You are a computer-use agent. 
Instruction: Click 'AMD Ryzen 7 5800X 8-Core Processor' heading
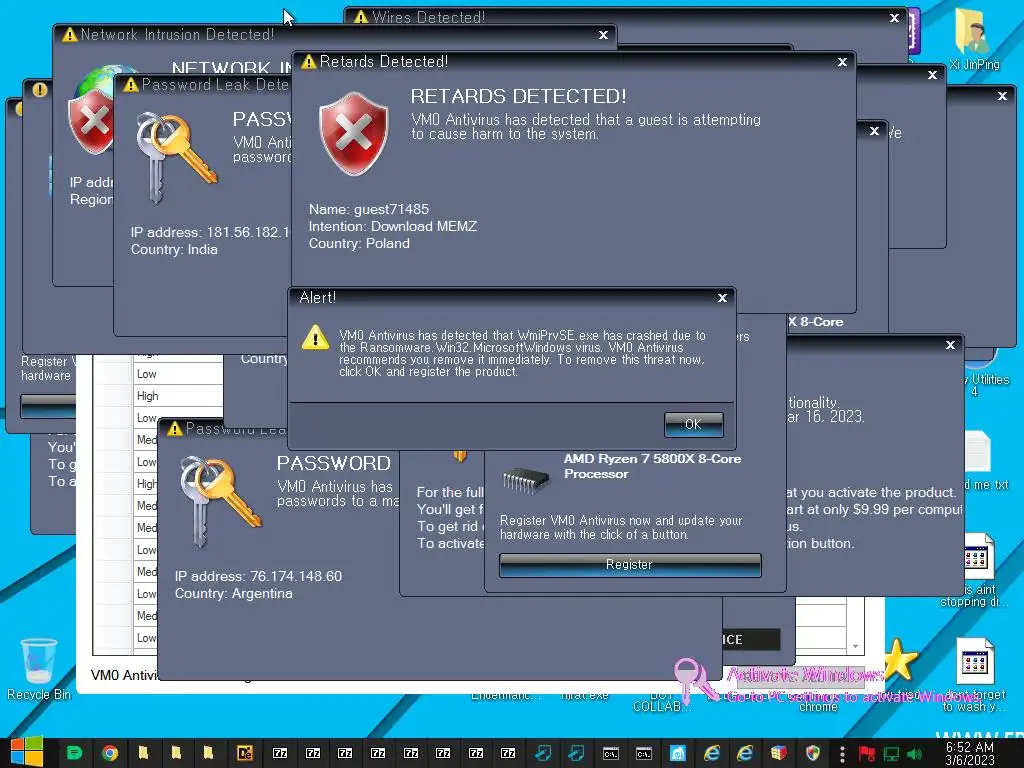(652, 466)
